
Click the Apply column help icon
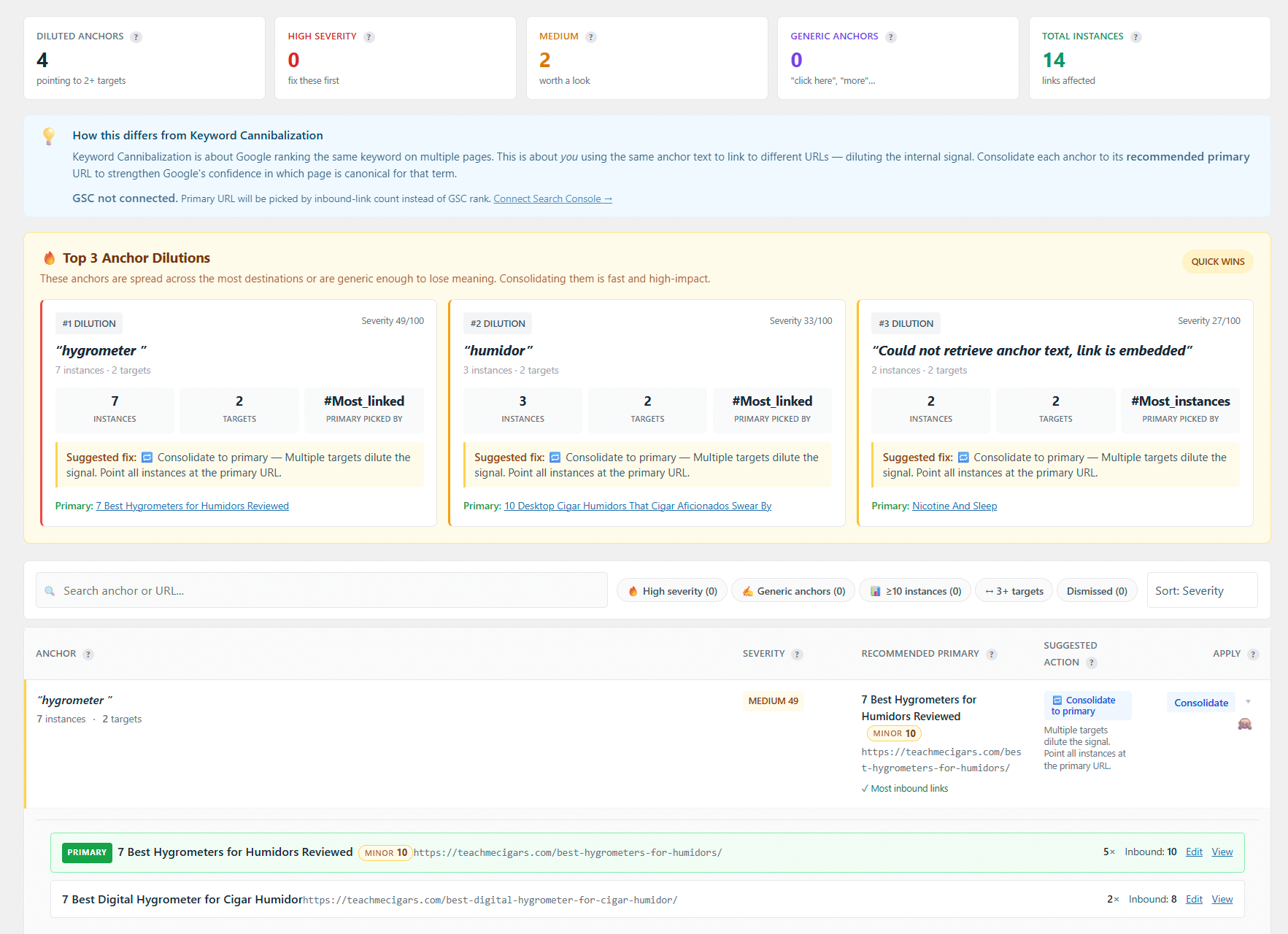click(x=1253, y=655)
